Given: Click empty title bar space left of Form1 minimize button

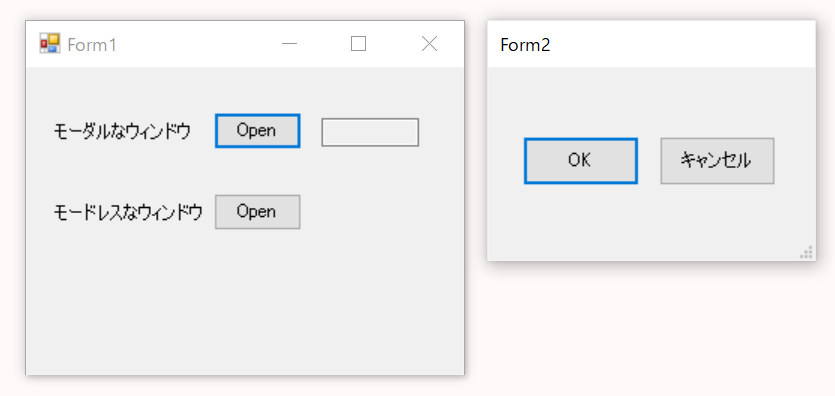Looking at the screenshot, I should coord(194,45).
